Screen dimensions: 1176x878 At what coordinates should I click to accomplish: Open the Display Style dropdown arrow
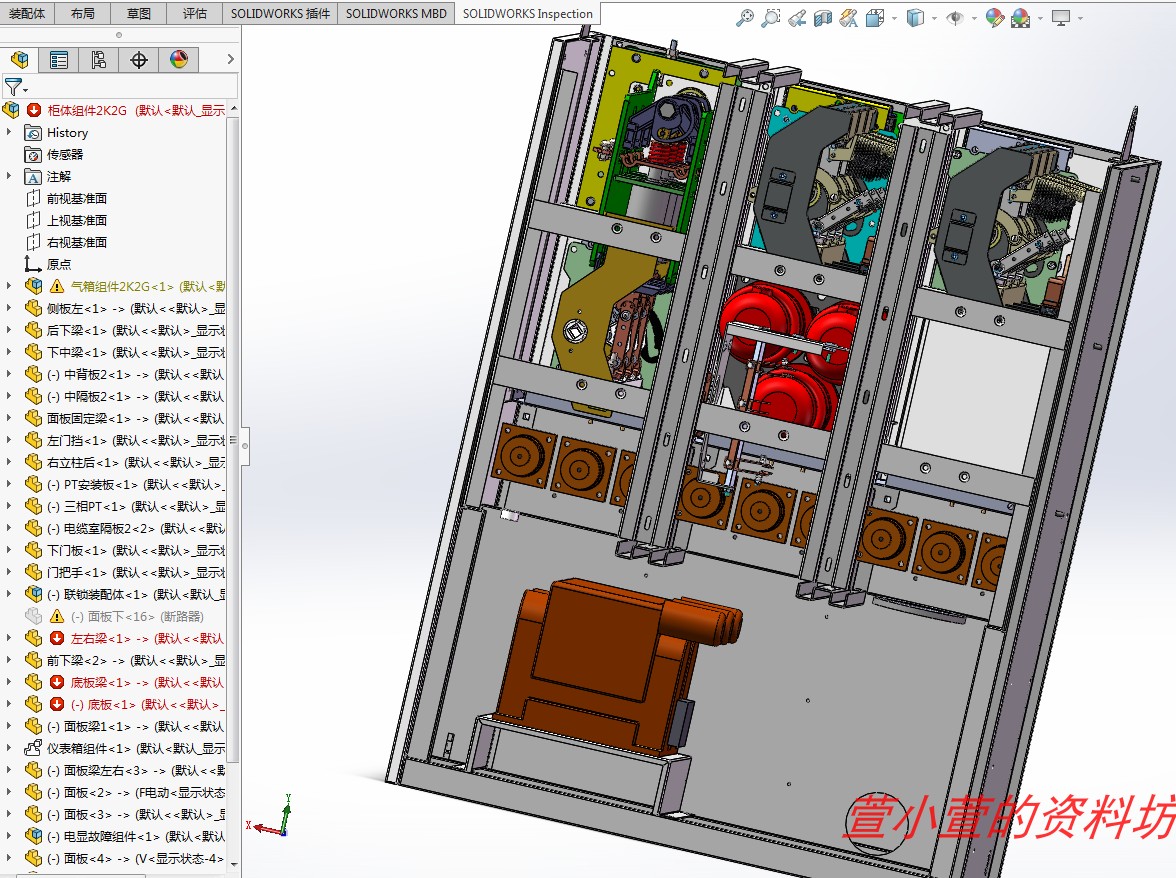click(934, 19)
